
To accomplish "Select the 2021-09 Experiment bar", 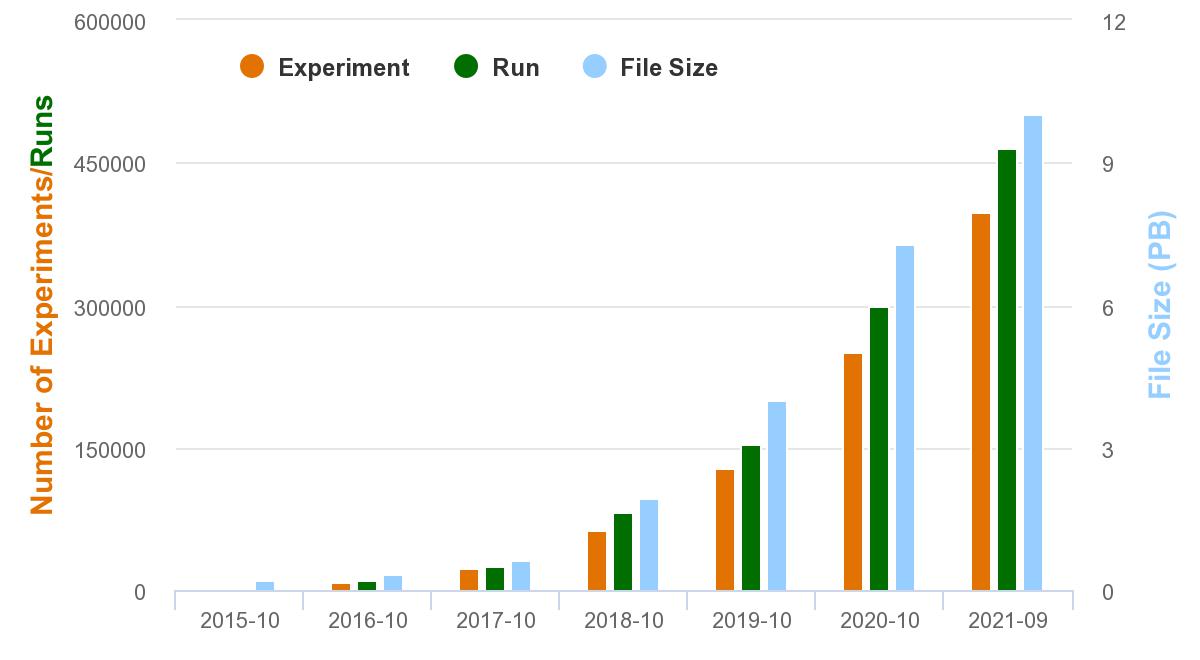I will click(981, 402).
